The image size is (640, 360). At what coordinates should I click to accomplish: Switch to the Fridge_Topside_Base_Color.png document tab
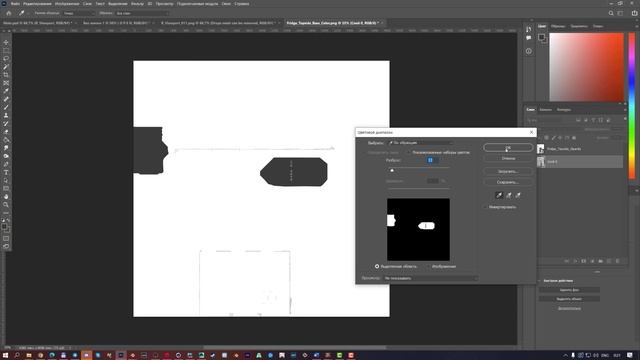click(332, 23)
